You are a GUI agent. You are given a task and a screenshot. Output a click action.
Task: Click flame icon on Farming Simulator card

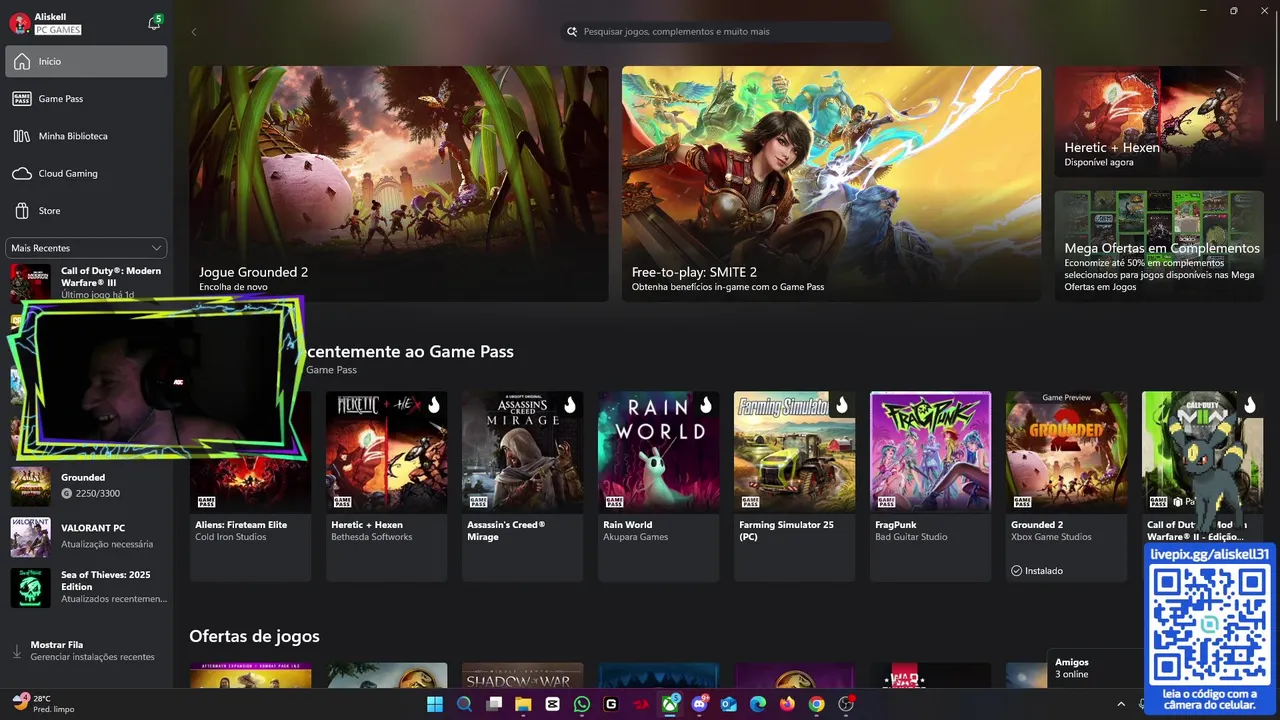point(842,405)
